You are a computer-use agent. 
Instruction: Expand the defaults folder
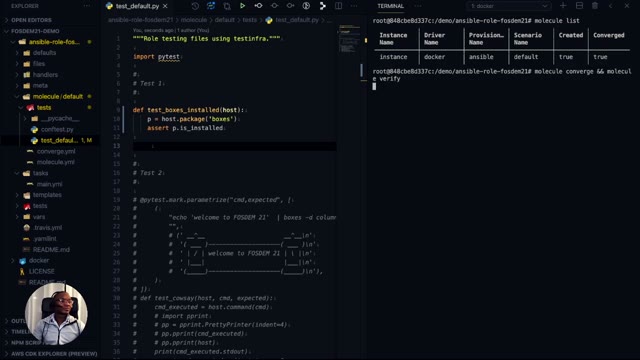tap(44, 53)
